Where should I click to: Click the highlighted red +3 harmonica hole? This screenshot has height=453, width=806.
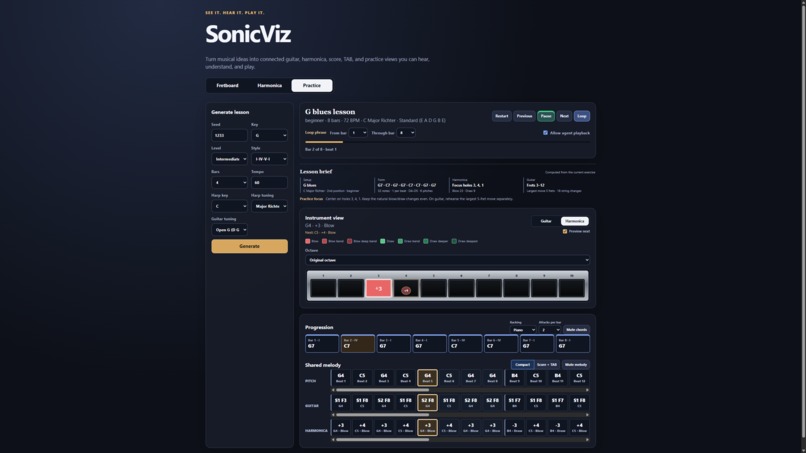coord(378,288)
